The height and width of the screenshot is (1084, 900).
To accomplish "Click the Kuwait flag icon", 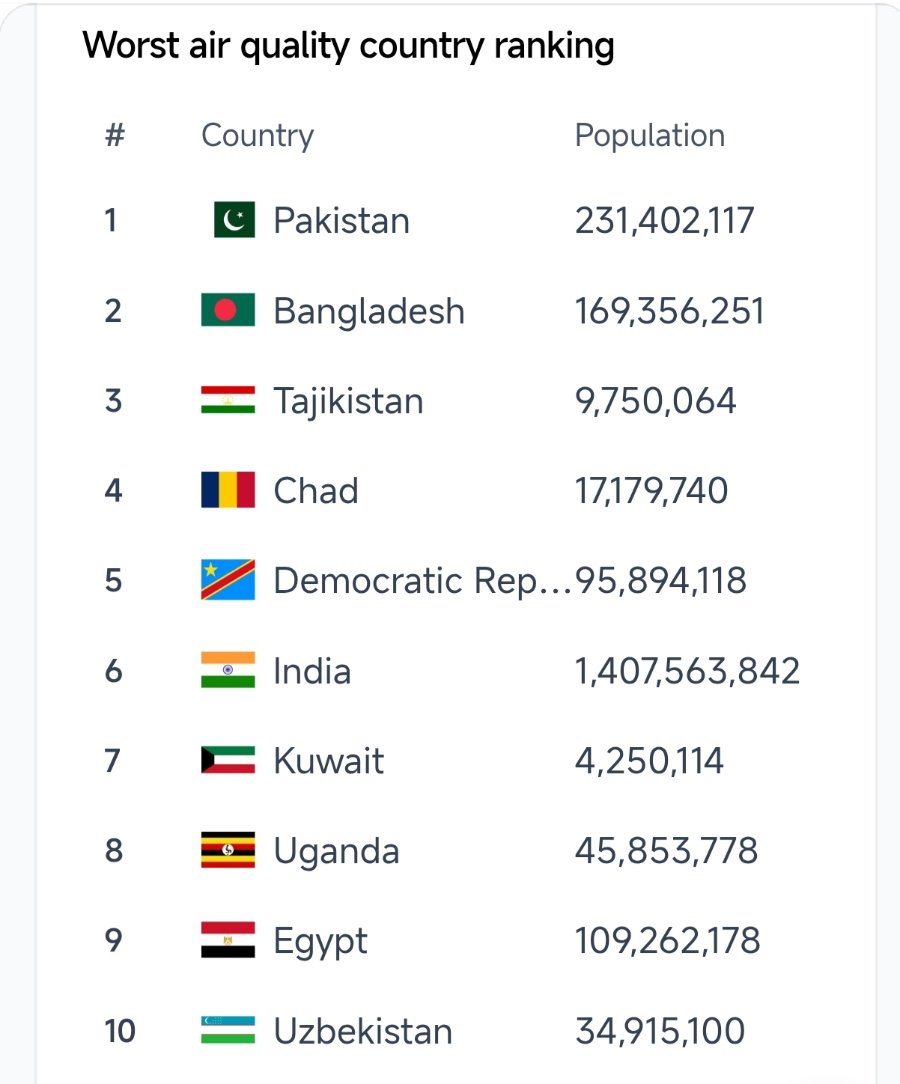I will 228,760.
